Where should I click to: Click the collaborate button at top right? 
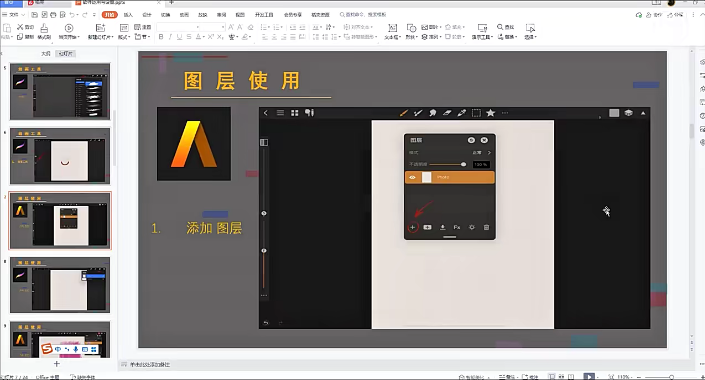pos(655,15)
